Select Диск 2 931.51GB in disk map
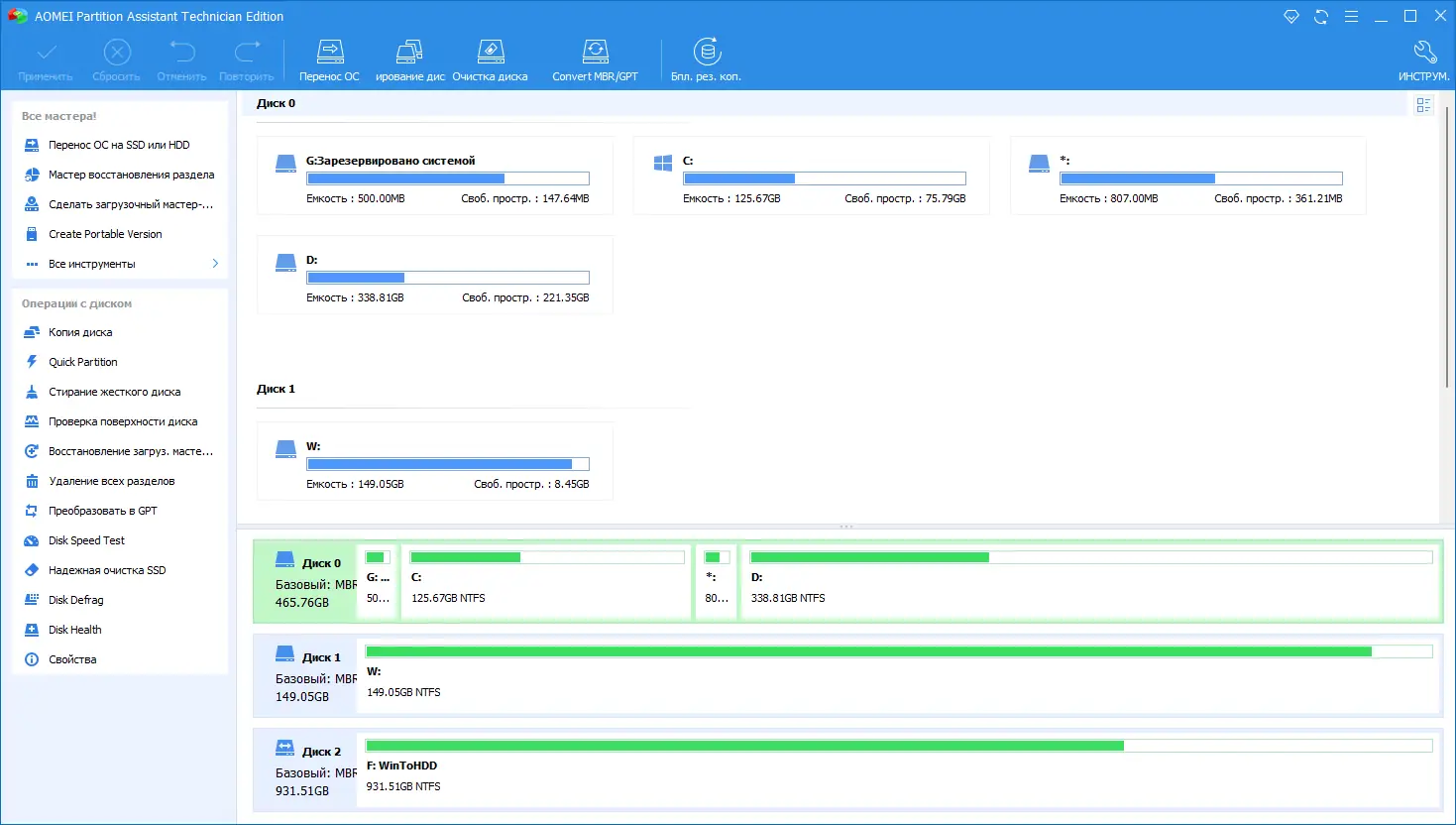The height and width of the screenshot is (825, 1456). [x=306, y=770]
